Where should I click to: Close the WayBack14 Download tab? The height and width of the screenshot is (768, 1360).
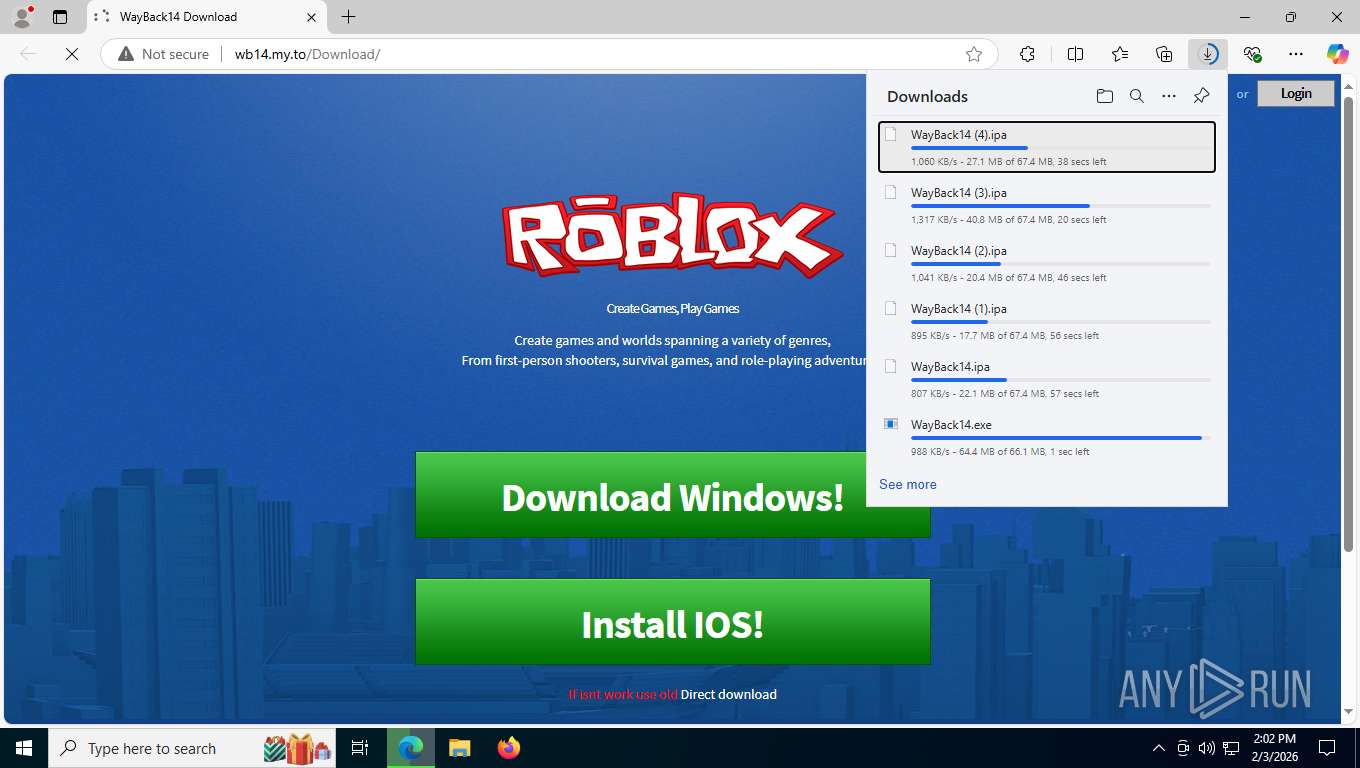(311, 17)
